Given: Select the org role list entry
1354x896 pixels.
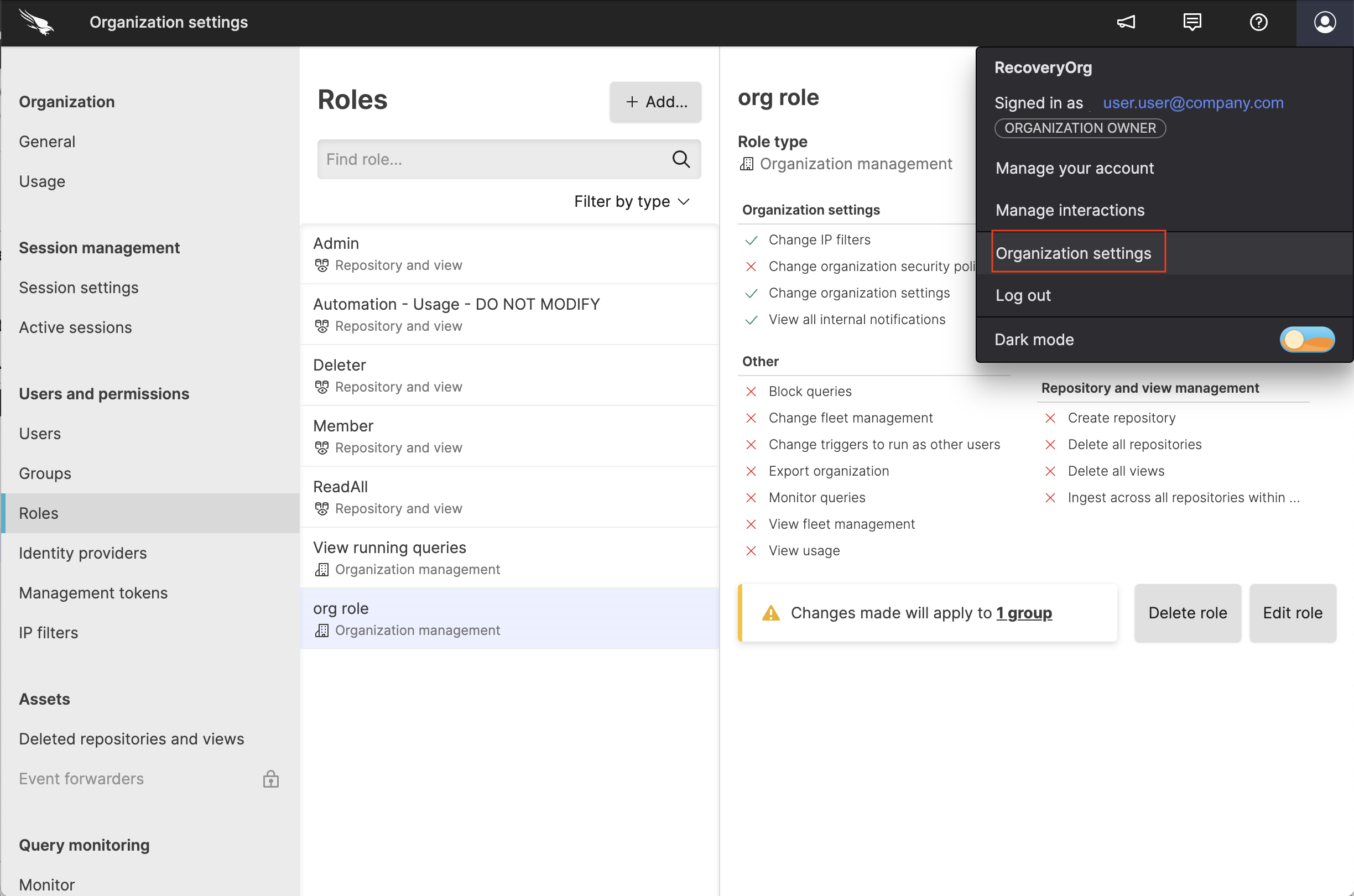Looking at the screenshot, I should (x=509, y=618).
